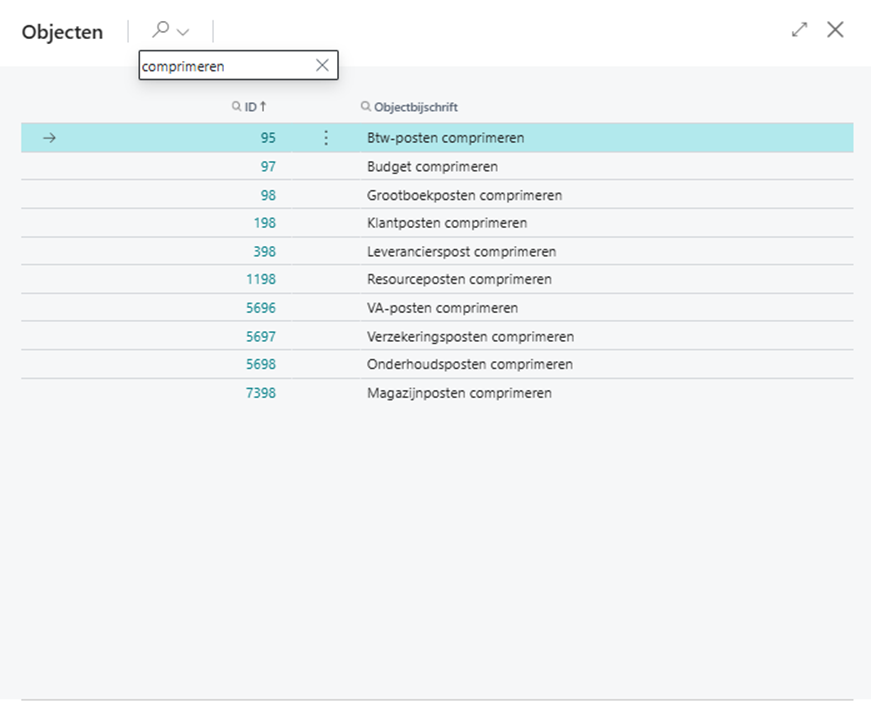Click ID 7398 for Magazijnposten comprimeren
871x703 pixels.
pos(260,393)
